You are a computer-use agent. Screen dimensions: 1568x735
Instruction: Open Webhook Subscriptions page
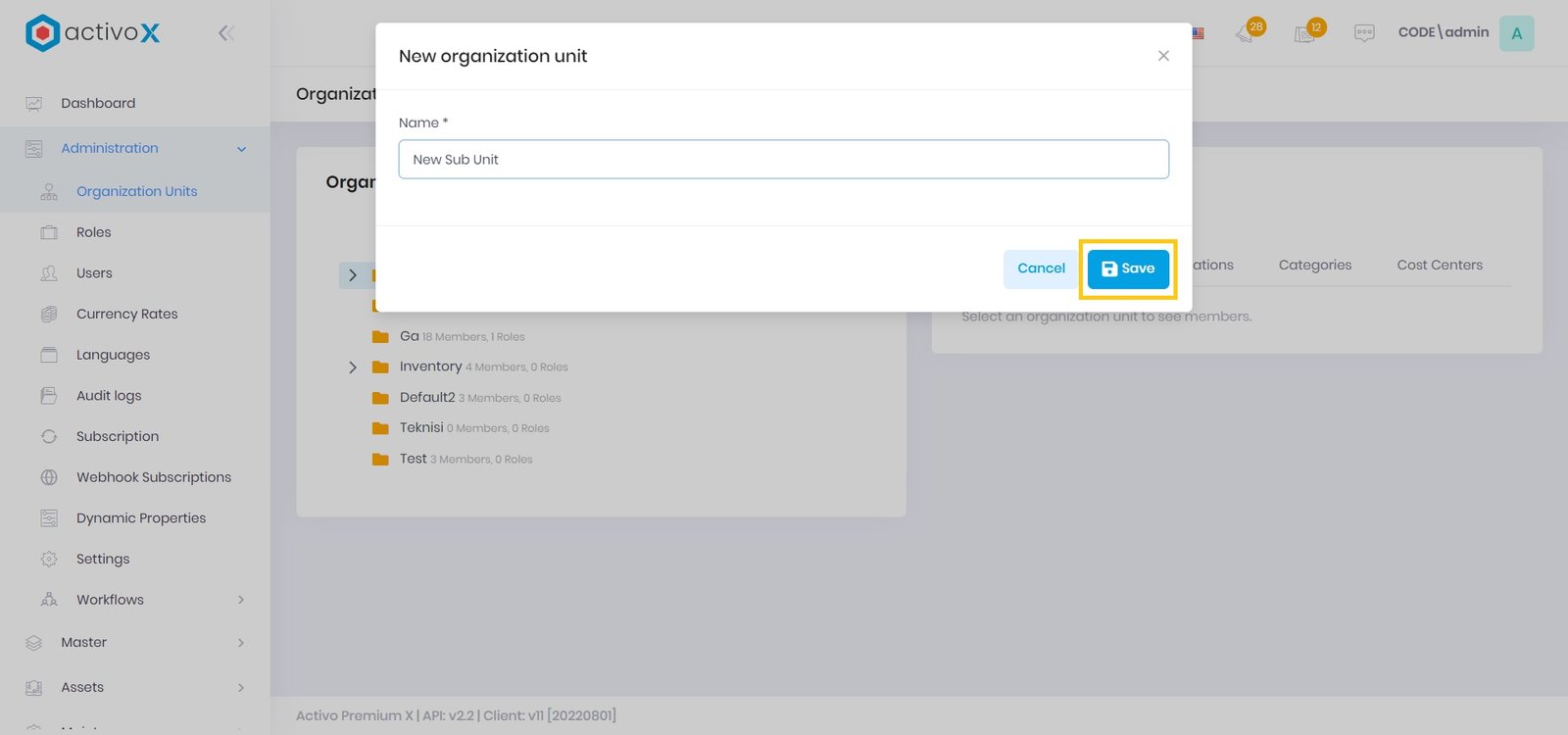(154, 477)
